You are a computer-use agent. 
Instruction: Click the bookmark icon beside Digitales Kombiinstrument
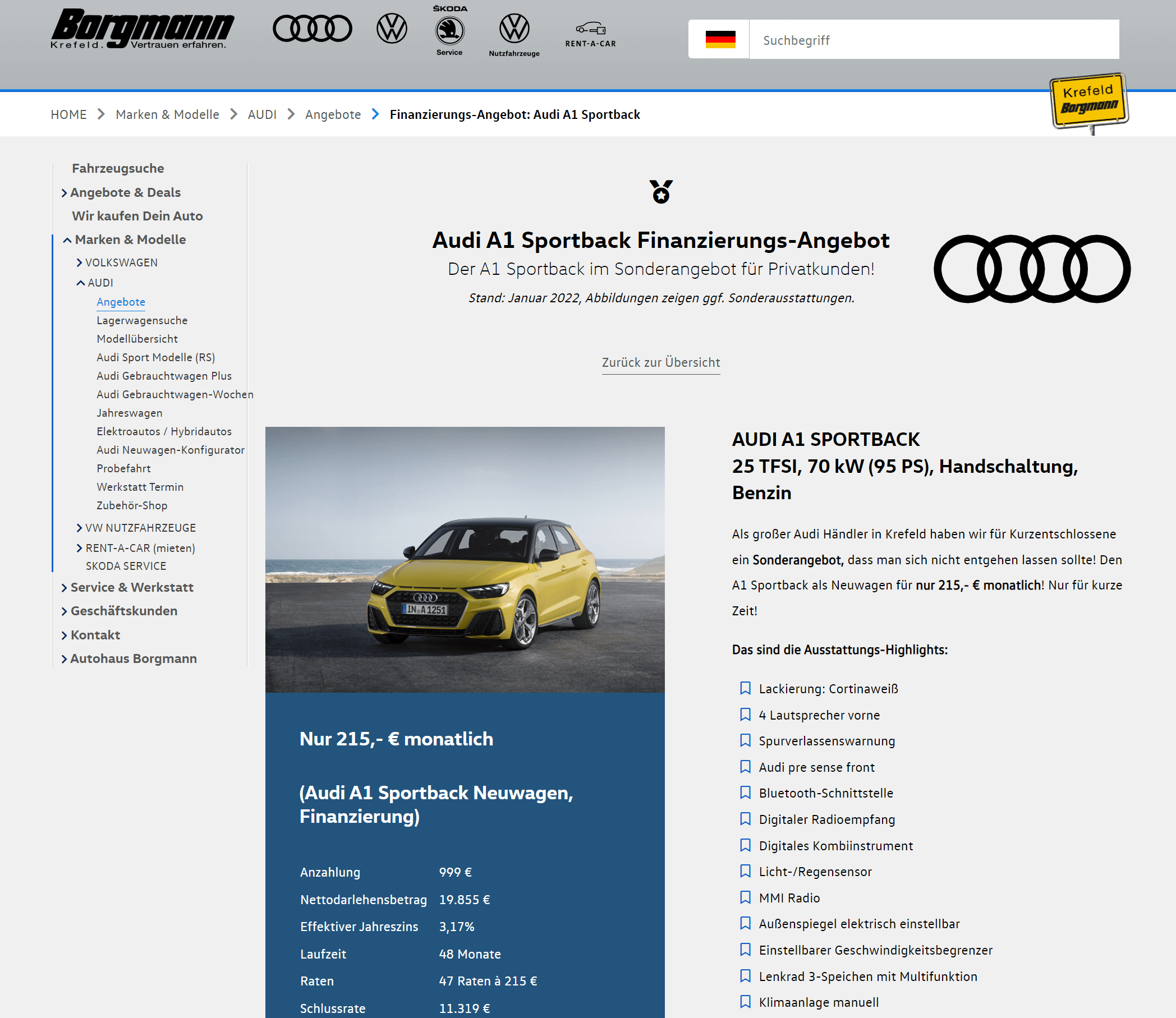745,845
